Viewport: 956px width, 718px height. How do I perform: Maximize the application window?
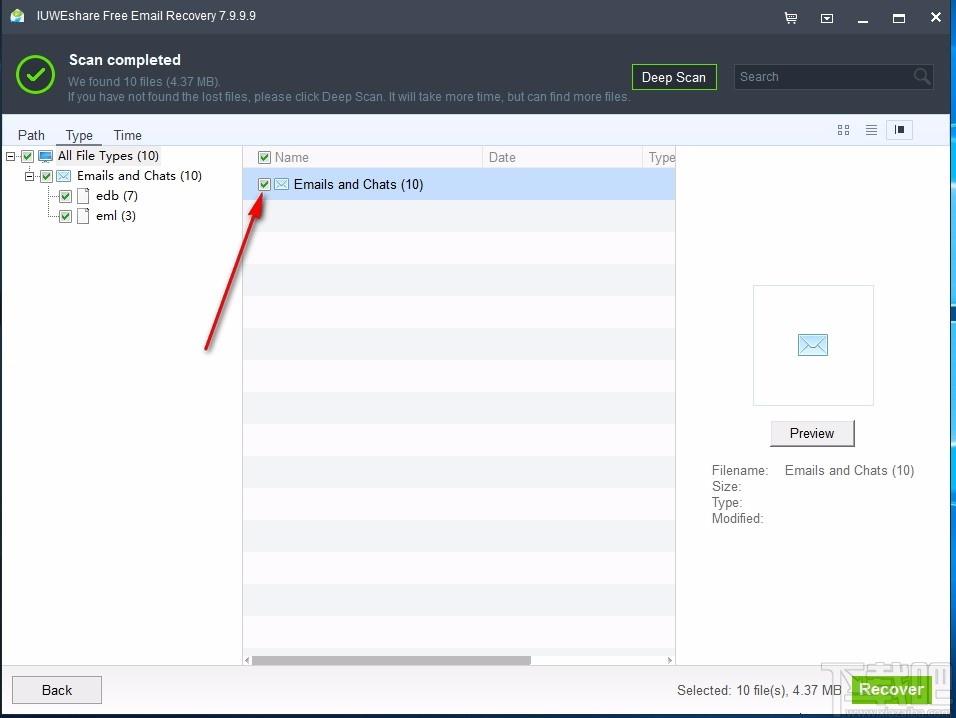pyautogui.click(x=899, y=18)
